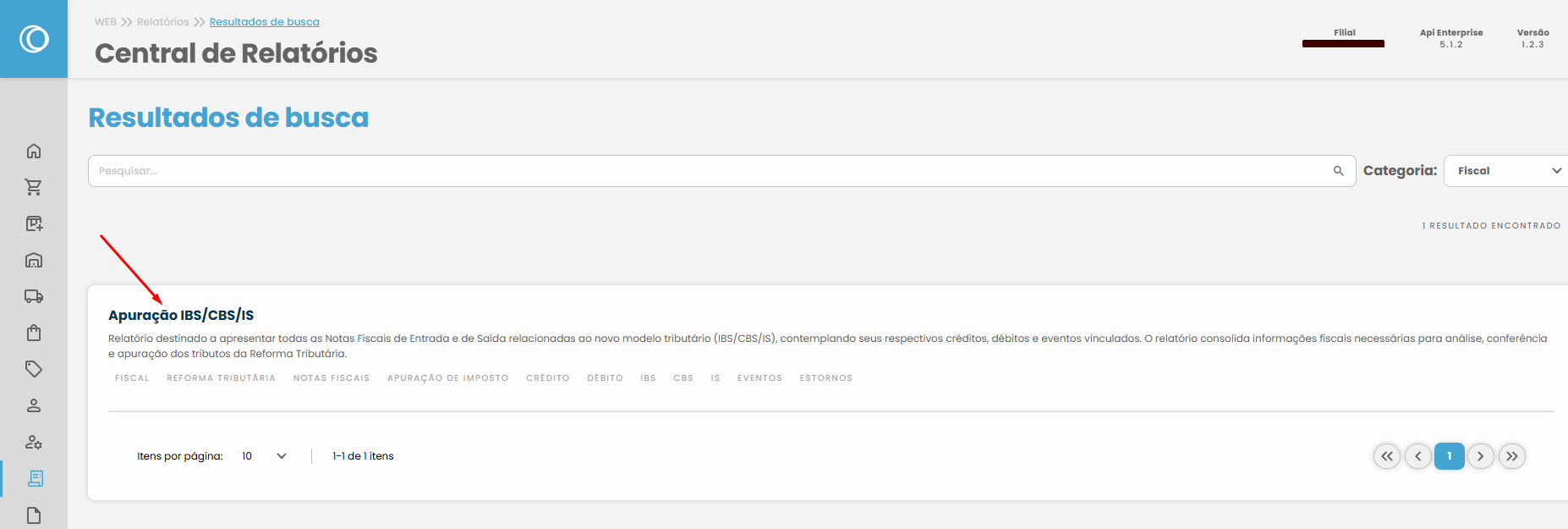Click the app logo at top-left
Viewport: 1568px width, 529px height.
point(34,39)
